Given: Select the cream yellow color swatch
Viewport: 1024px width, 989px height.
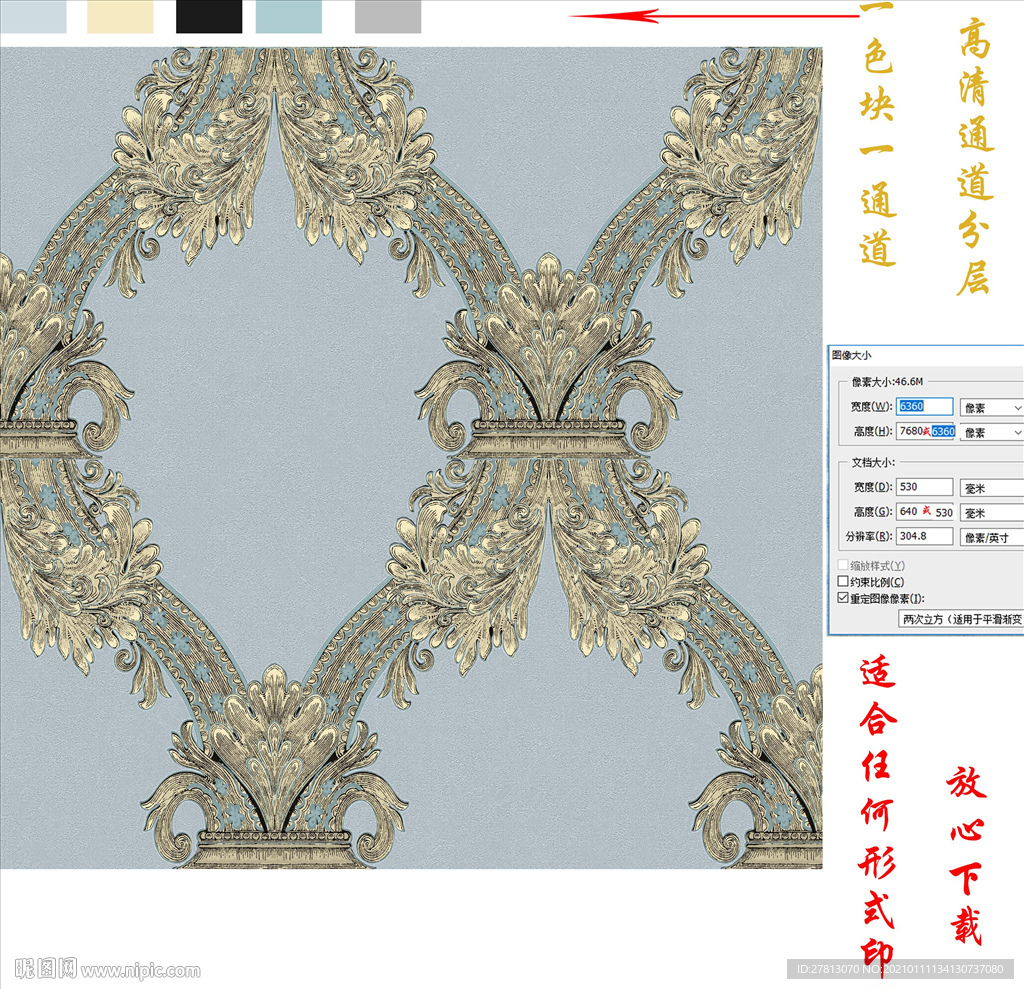Looking at the screenshot, I should click(x=120, y=17).
